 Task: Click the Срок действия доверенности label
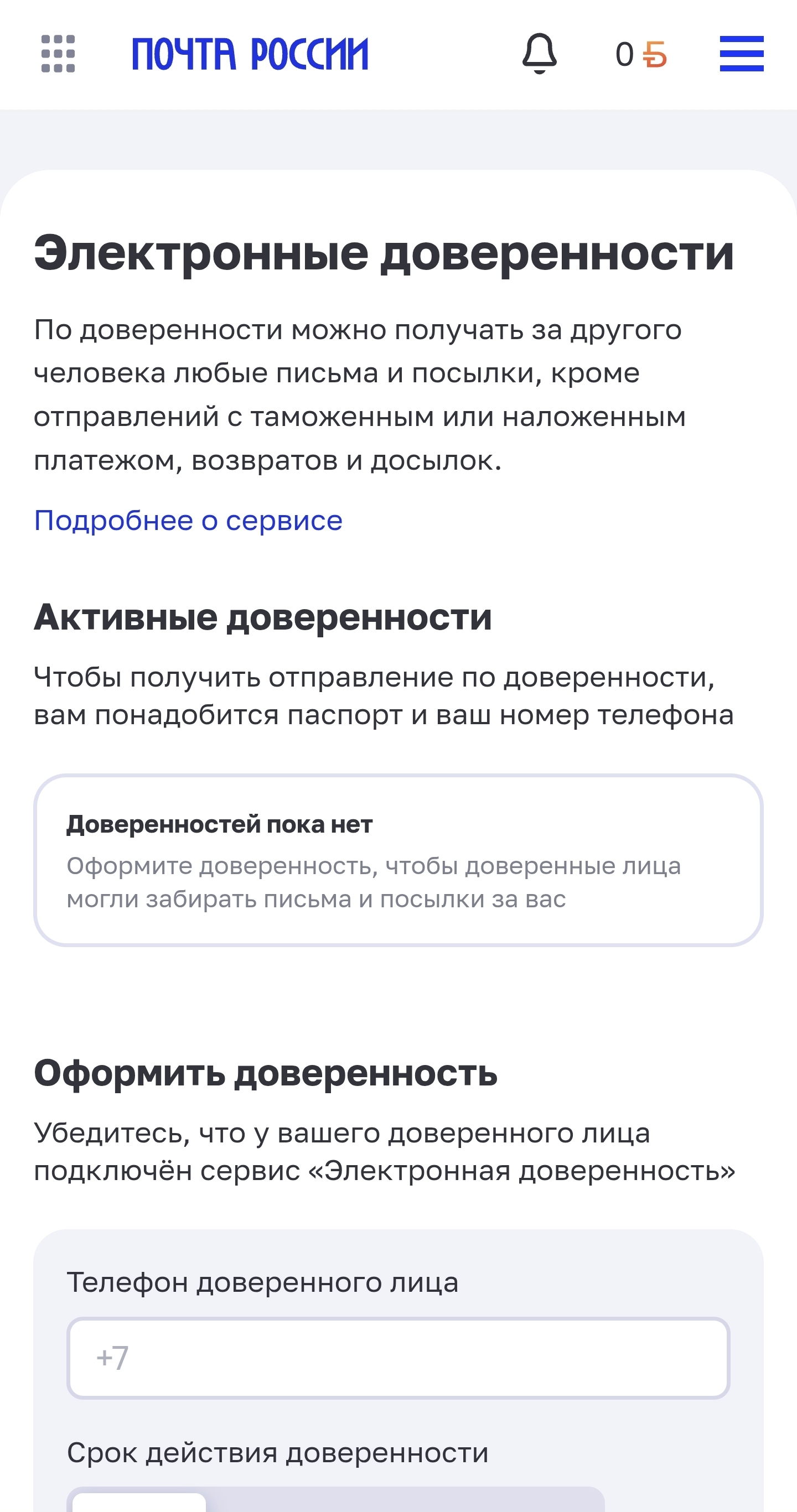277,1453
